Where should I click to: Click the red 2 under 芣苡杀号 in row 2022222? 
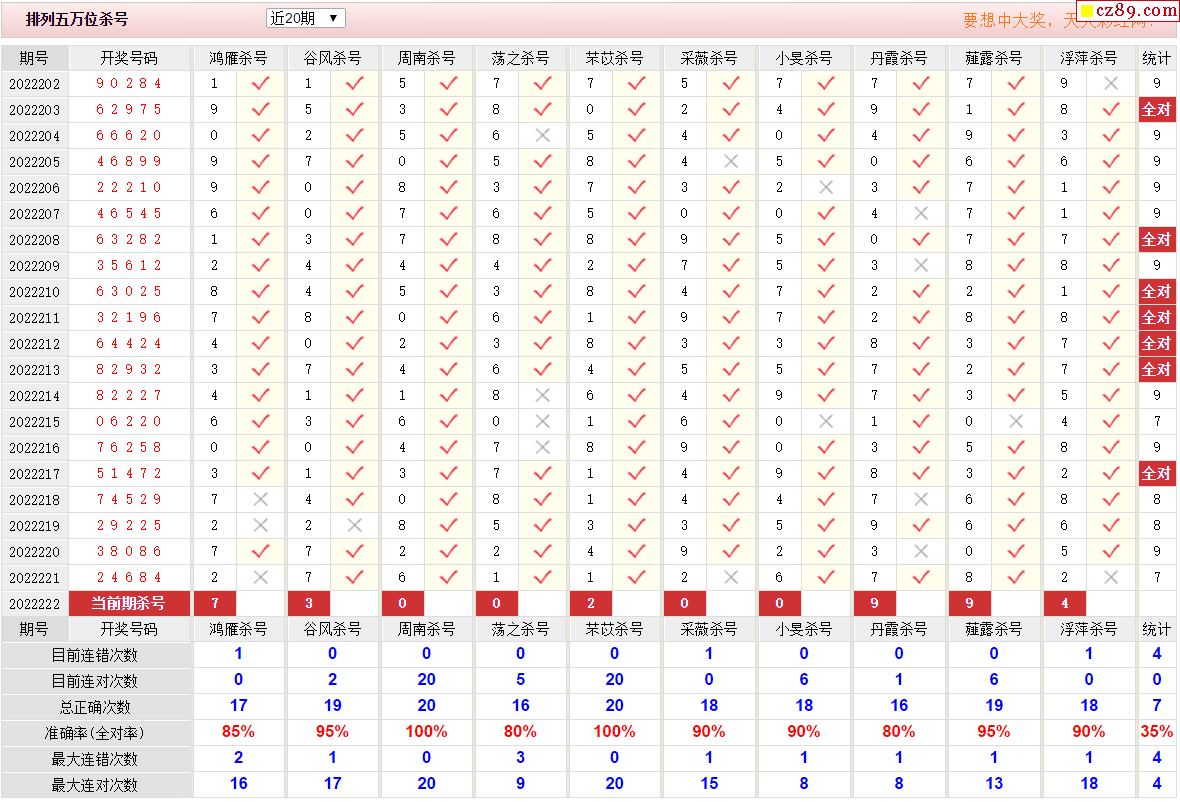(591, 603)
